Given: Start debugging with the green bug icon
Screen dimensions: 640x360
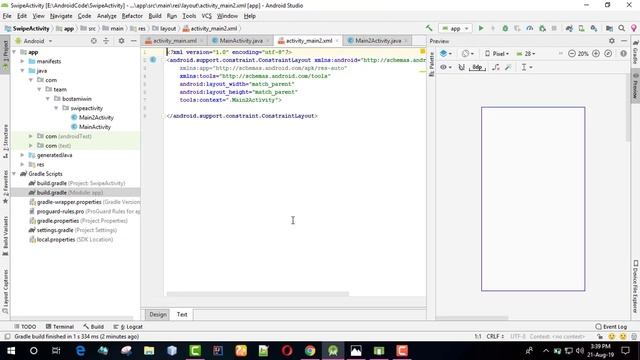Looking at the screenshot, I should (x=505, y=28).
